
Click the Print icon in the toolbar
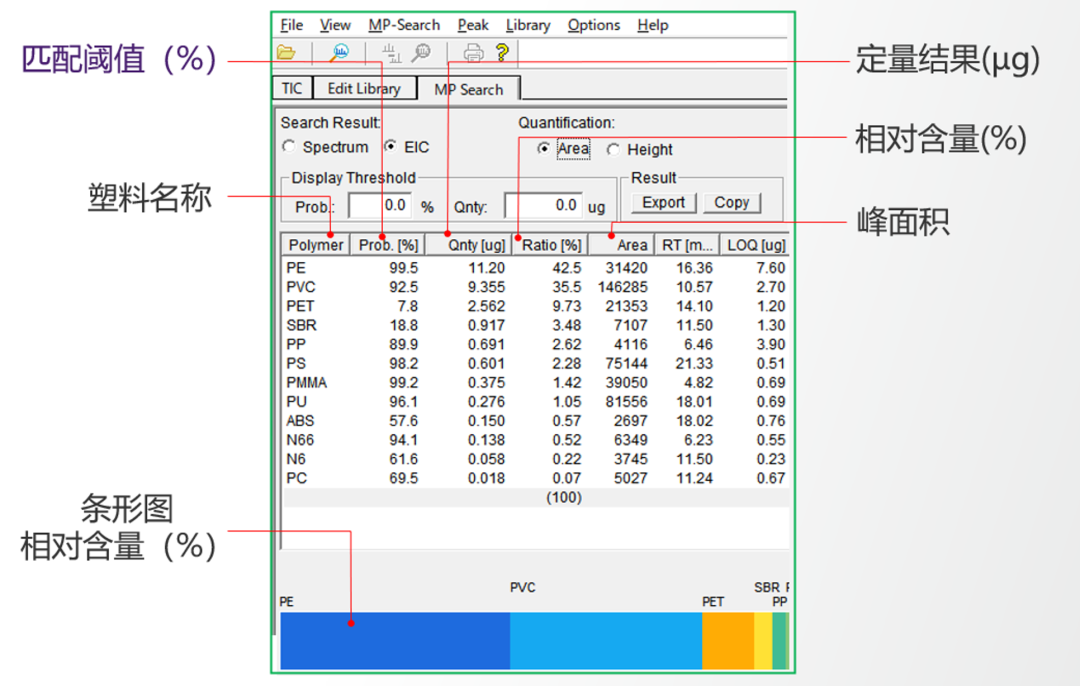[473, 53]
